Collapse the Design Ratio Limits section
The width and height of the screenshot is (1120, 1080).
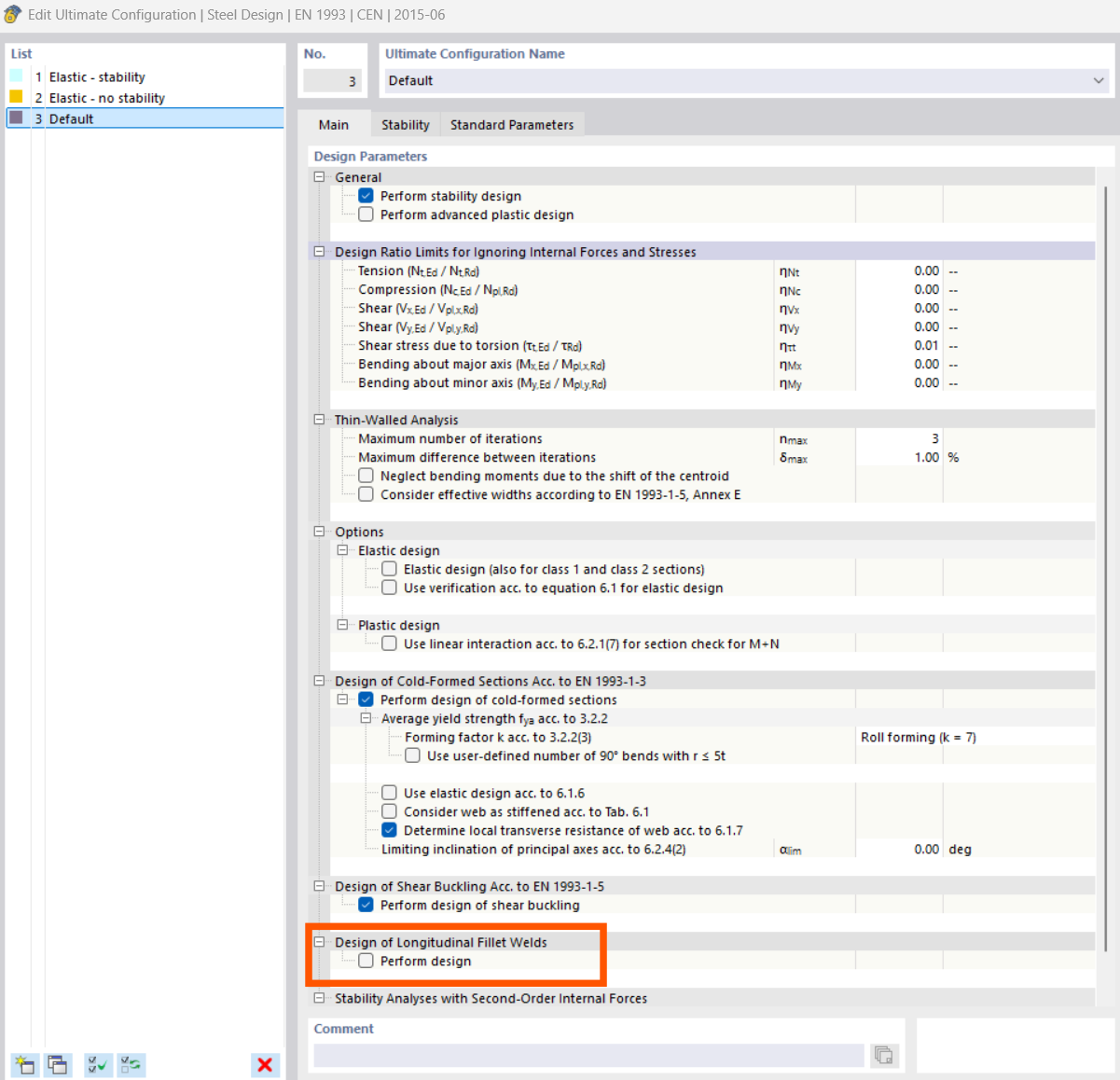(319, 252)
